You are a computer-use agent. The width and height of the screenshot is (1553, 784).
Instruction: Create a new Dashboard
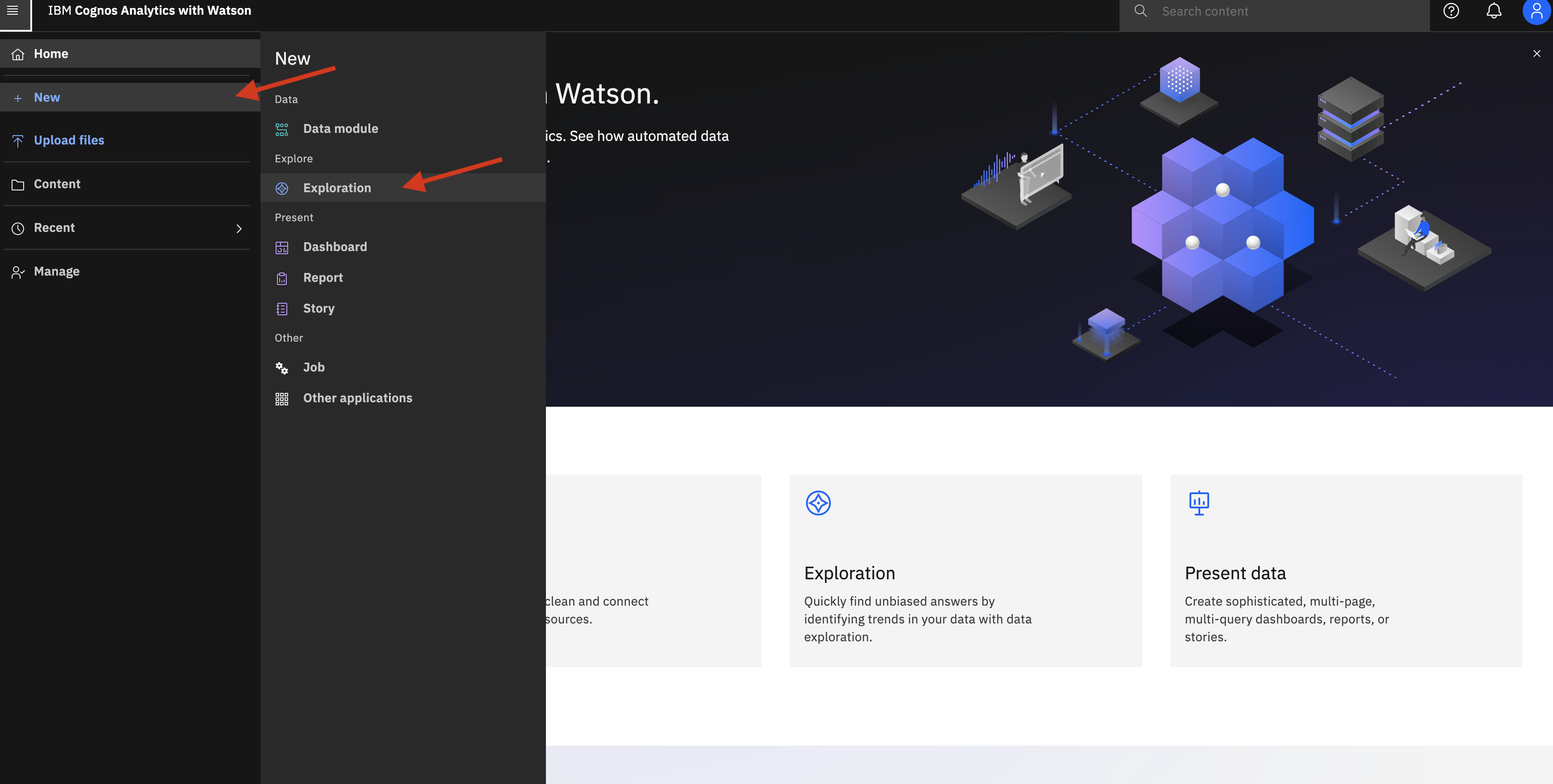coord(403,247)
